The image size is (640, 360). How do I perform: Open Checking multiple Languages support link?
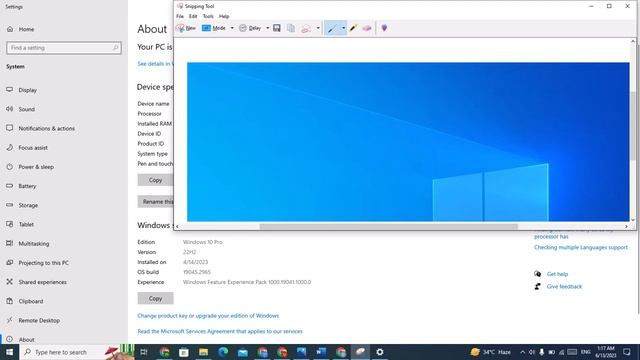coord(581,247)
